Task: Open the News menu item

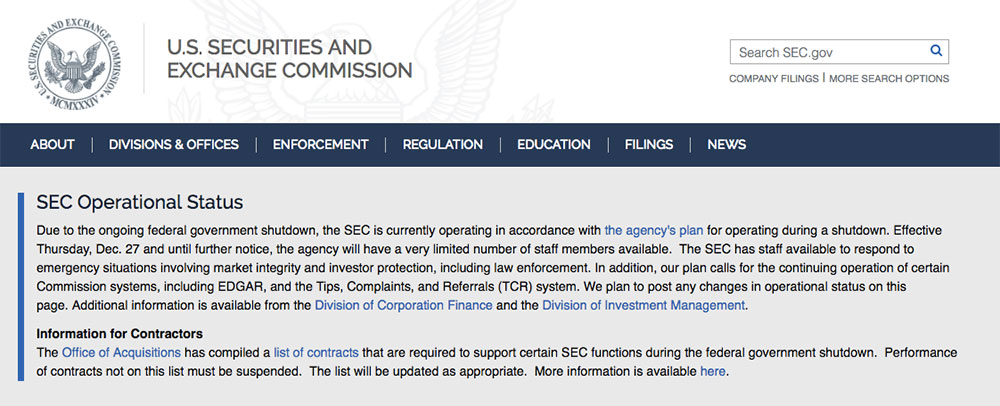Action: [x=726, y=145]
